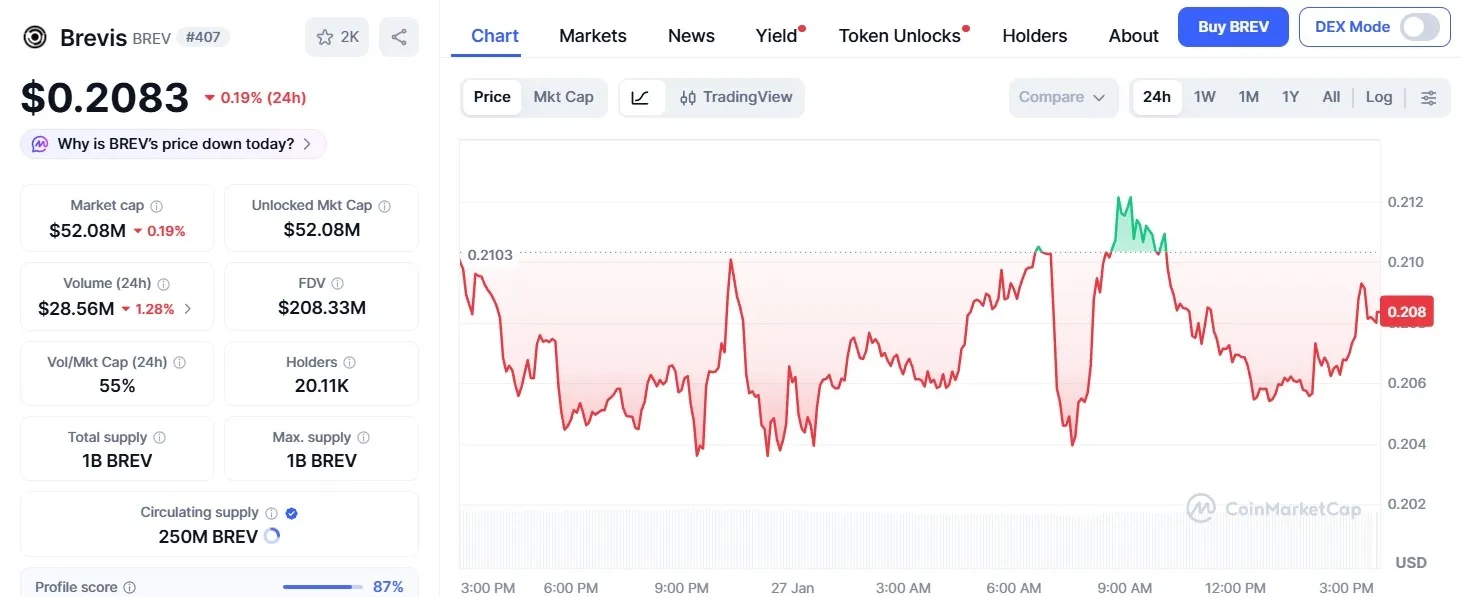Open the Compare dropdown
Viewport: 1461px width, 597px height.
(x=1062, y=97)
